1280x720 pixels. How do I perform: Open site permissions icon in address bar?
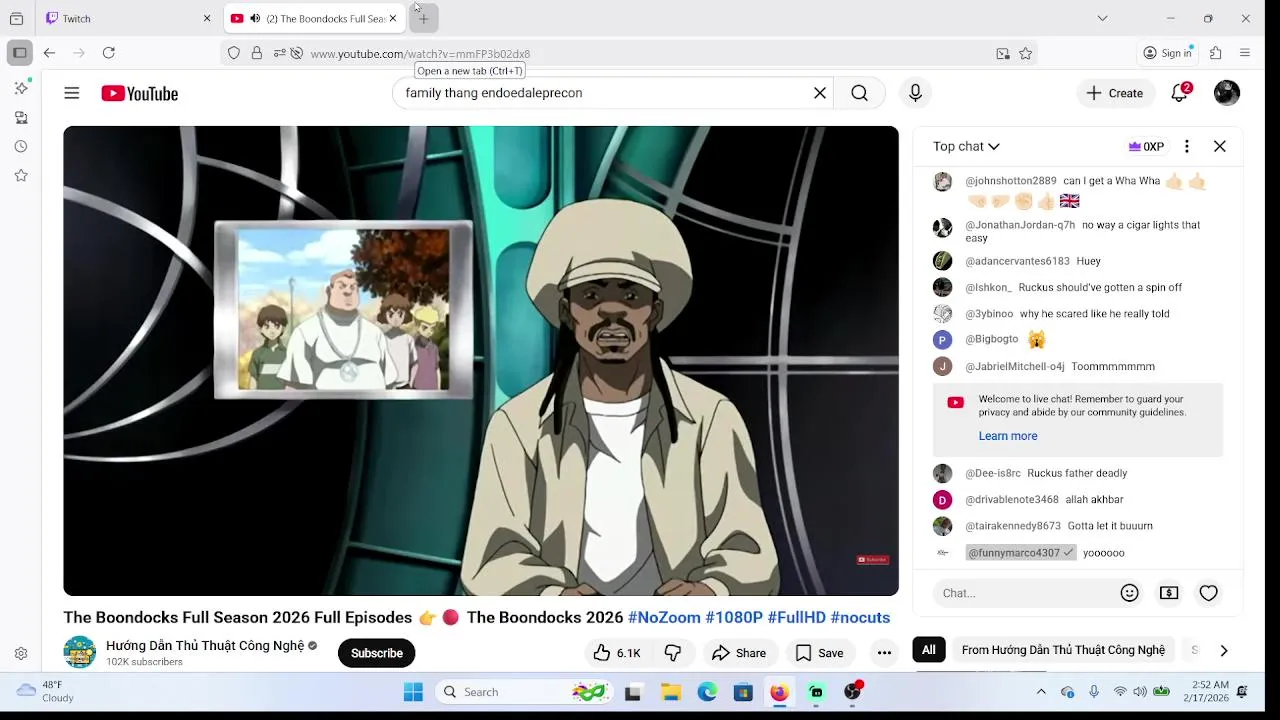coord(280,54)
